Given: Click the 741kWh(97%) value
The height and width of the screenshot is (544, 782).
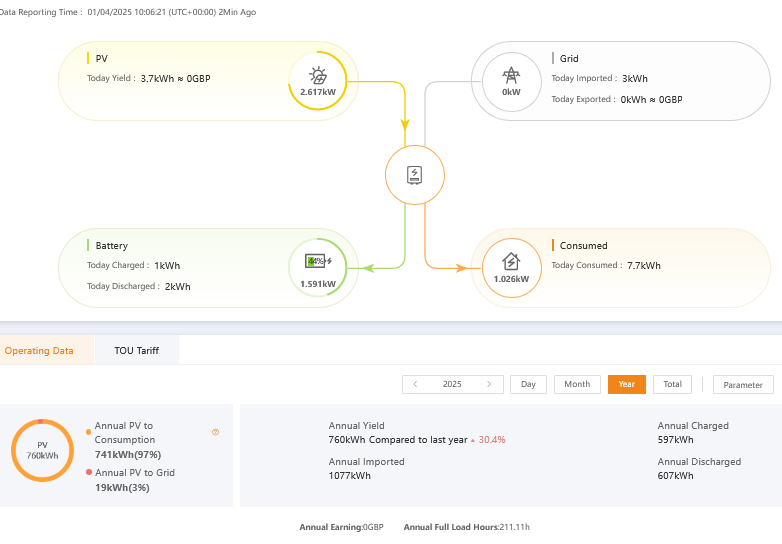Looking at the screenshot, I should point(128,455).
